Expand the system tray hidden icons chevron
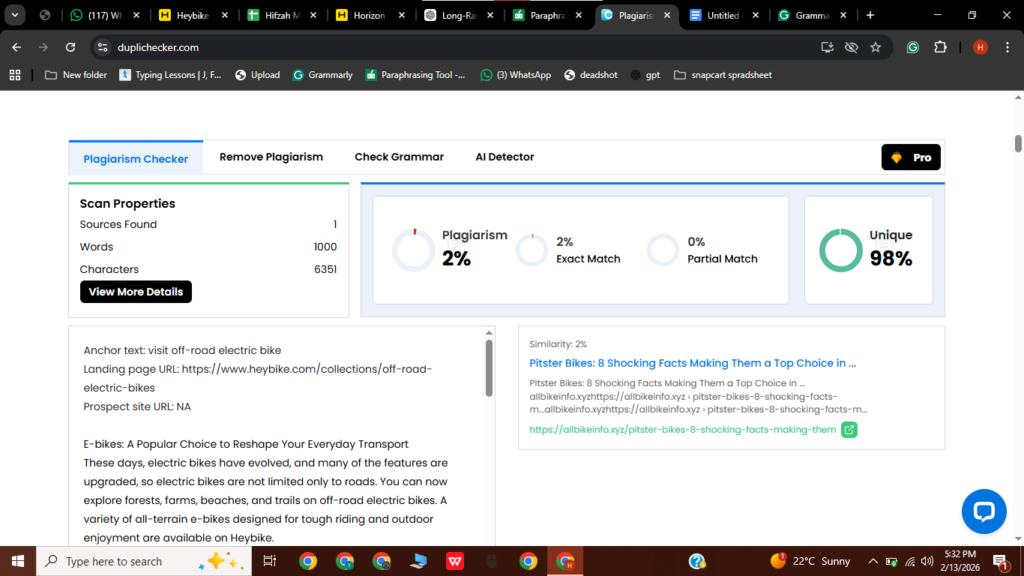The height and width of the screenshot is (576, 1024). [x=874, y=561]
